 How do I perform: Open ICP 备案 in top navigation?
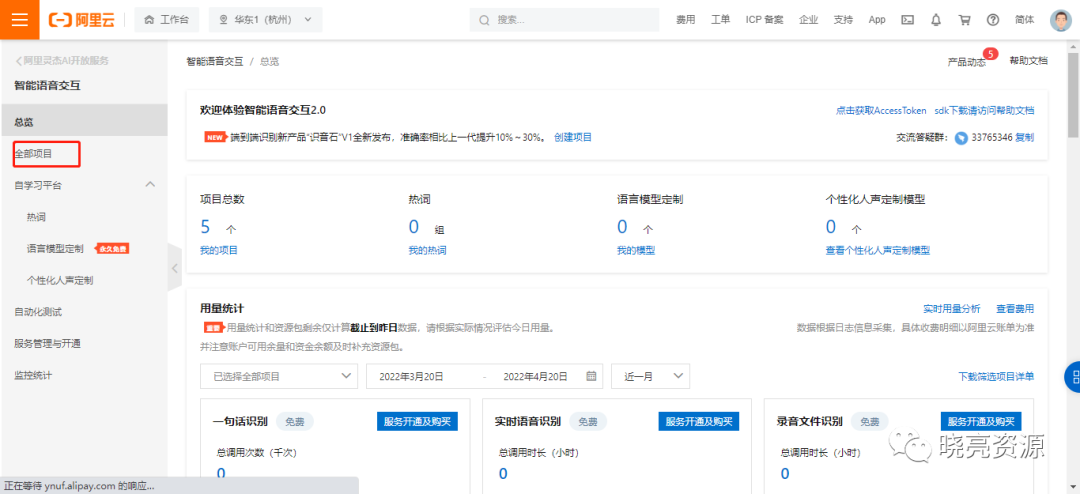(x=765, y=20)
